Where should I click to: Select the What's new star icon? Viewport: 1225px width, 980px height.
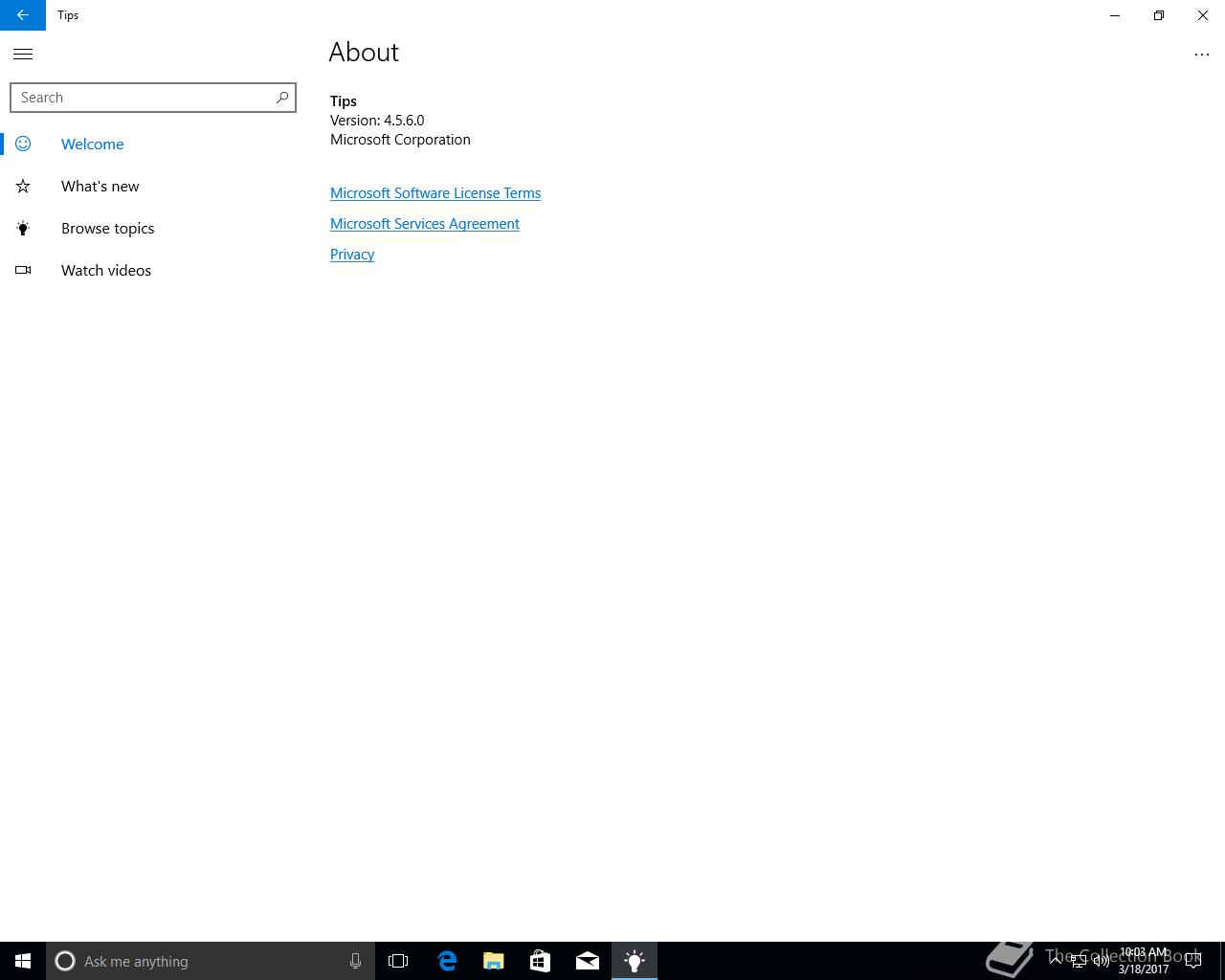click(23, 186)
